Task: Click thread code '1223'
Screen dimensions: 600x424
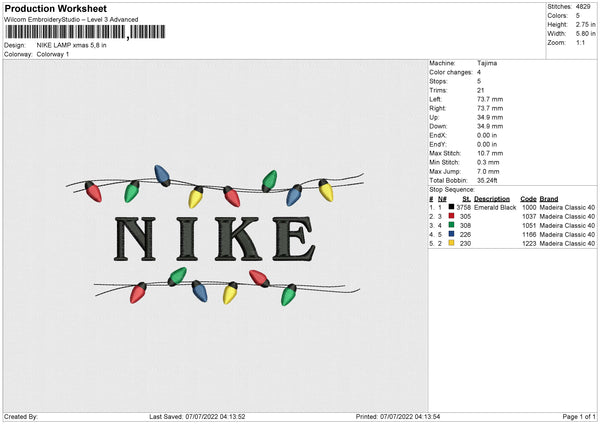Action: pos(529,243)
